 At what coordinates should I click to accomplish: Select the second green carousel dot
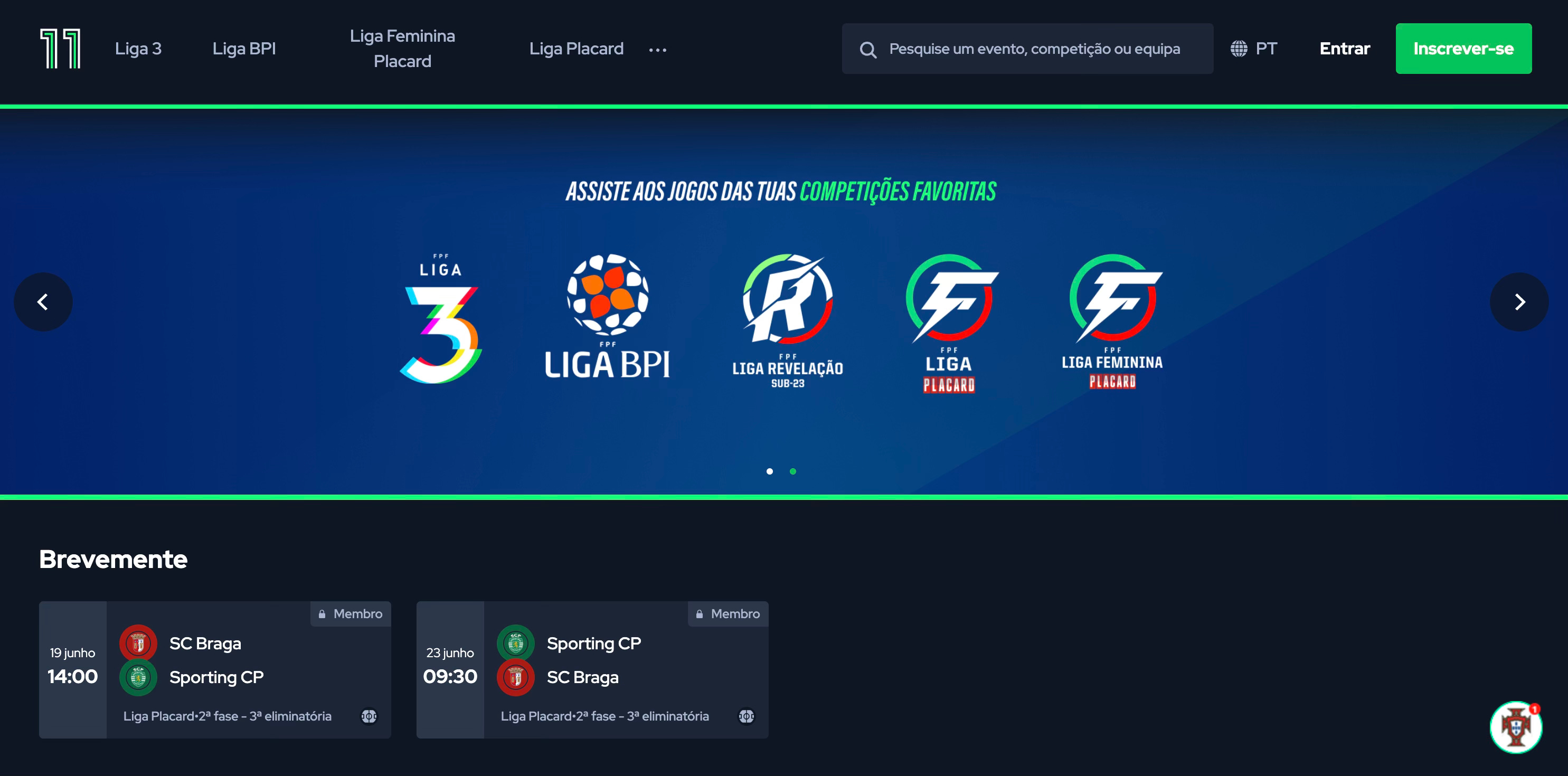792,471
